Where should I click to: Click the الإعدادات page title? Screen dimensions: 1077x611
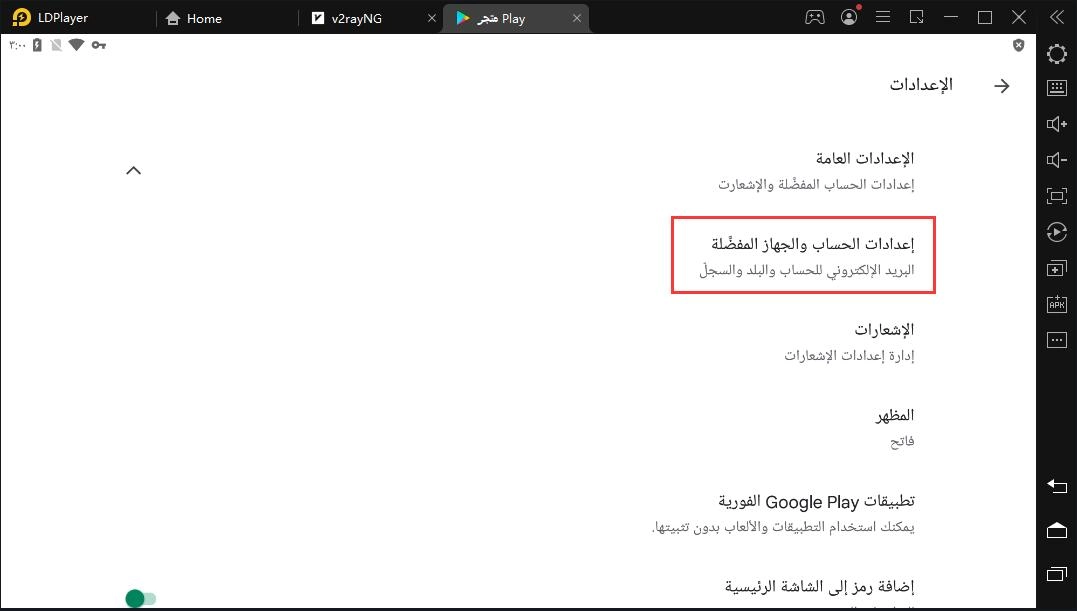click(x=921, y=84)
